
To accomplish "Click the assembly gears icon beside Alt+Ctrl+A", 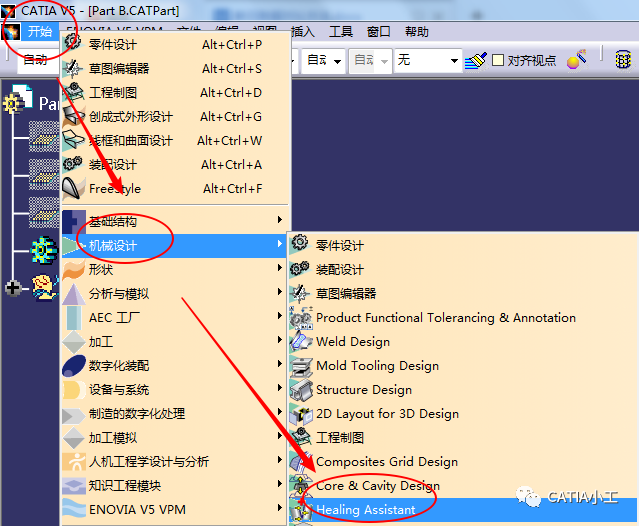I will (x=73, y=164).
